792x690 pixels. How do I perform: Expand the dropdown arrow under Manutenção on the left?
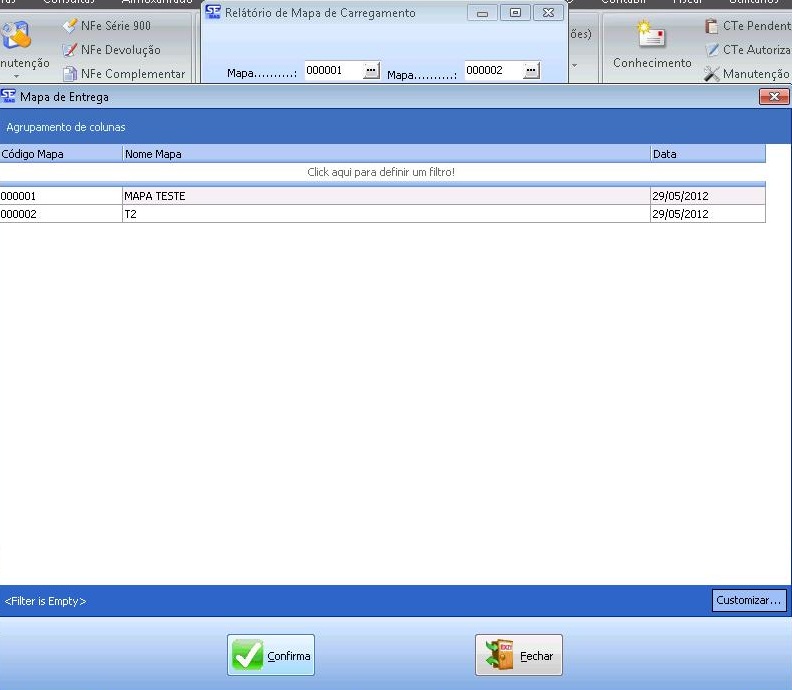(x=16, y=76)
